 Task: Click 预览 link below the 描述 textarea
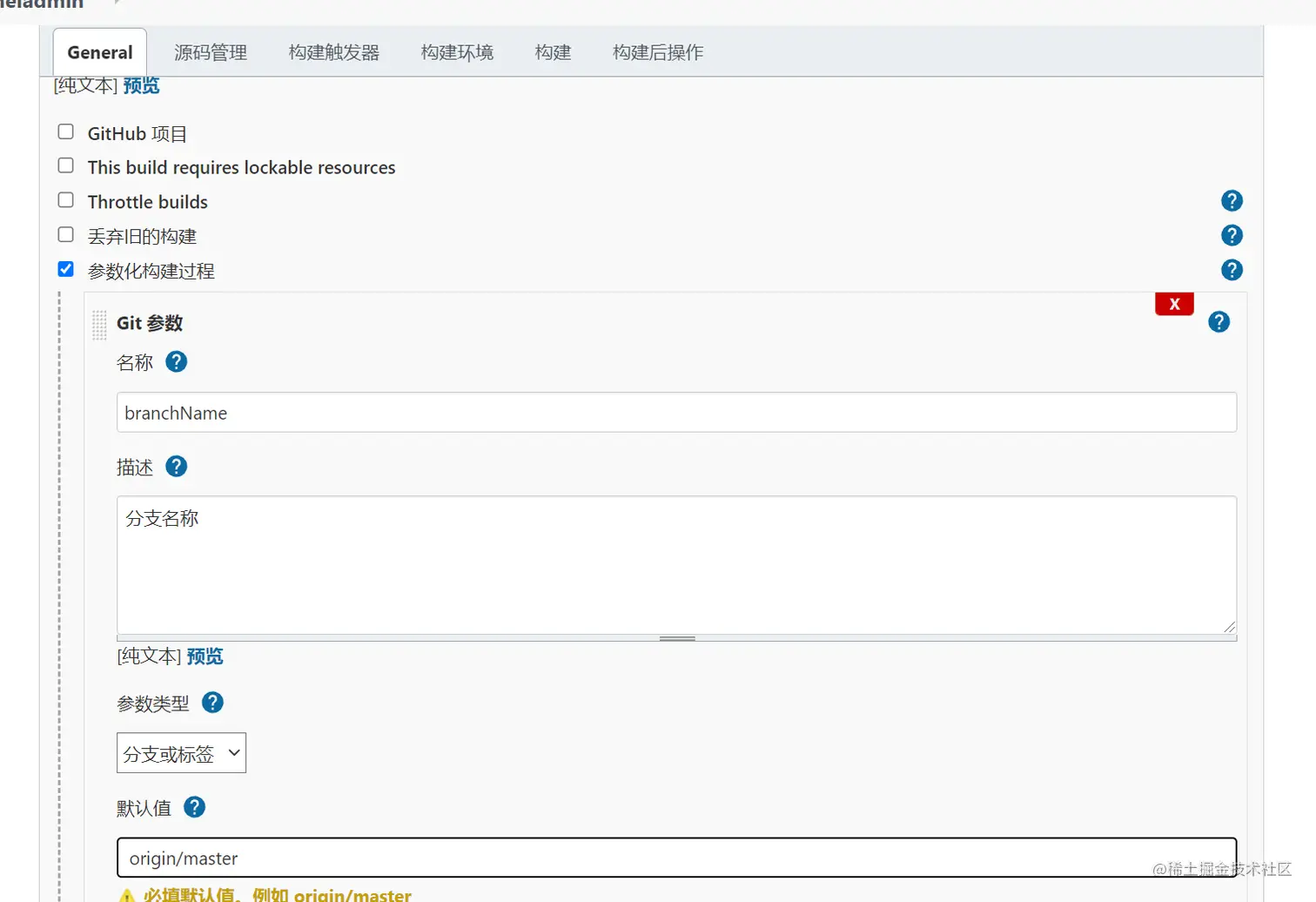pyautogui.click(x=205, y=656)
